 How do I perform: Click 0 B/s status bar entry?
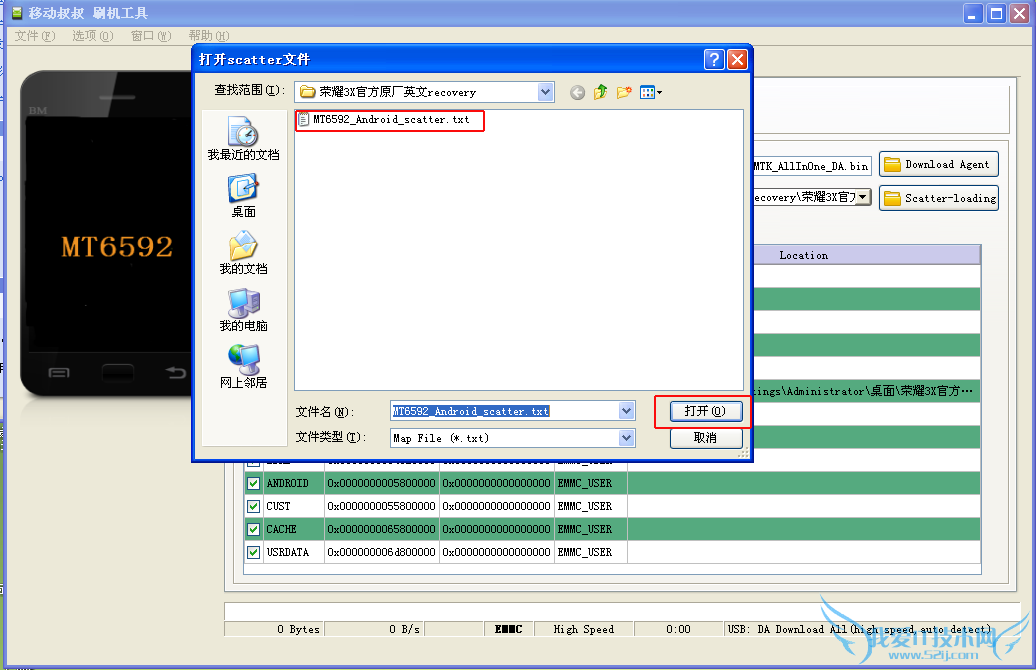[x=375, y=629]
